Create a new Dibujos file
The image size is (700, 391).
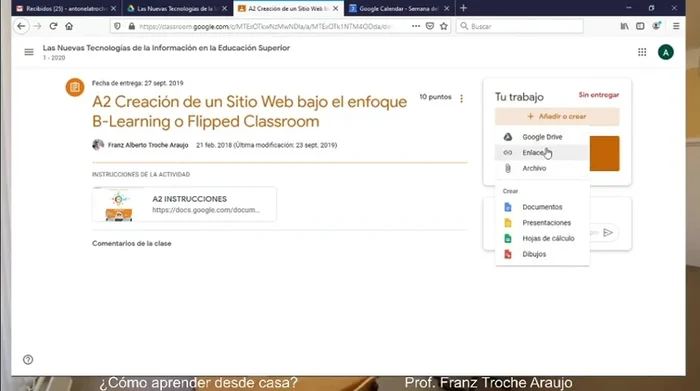tap(542, 254)
